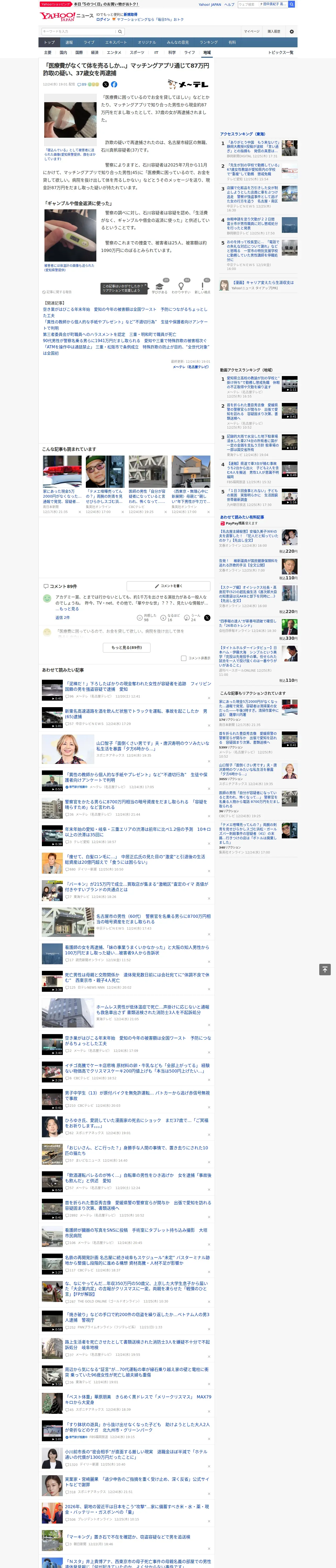Expand first comment with もっと見る
This screenshot has height=1568, width=336.
tap(68, 608)
